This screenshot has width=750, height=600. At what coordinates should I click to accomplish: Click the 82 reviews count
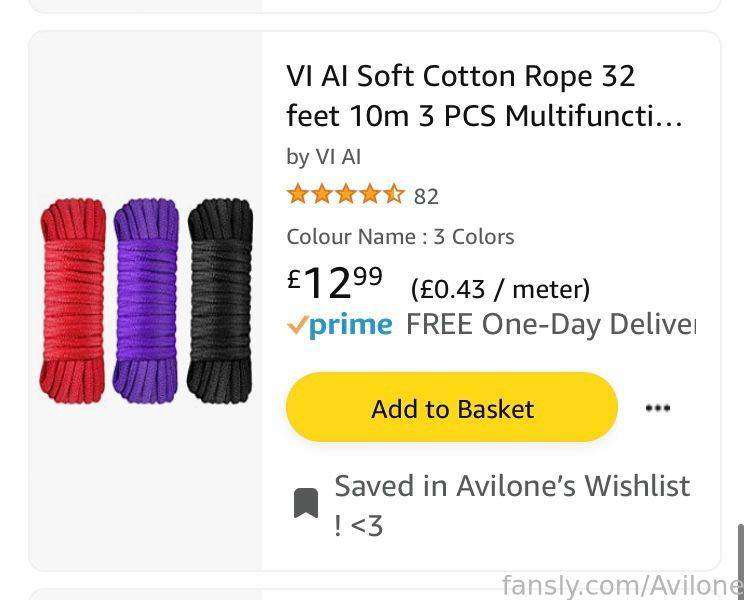point(426,196)
